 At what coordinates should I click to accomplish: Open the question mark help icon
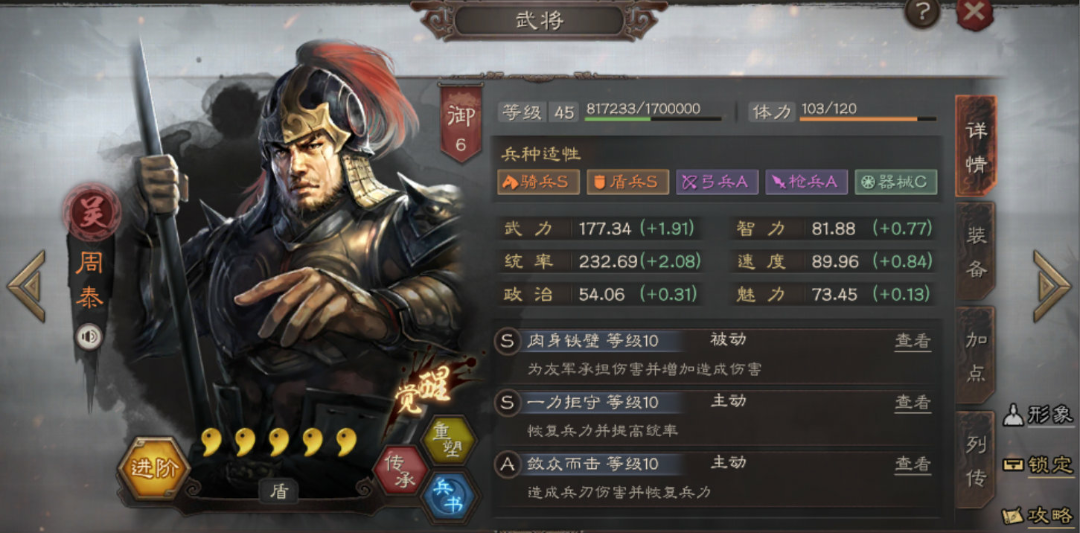tap(922, 13)
